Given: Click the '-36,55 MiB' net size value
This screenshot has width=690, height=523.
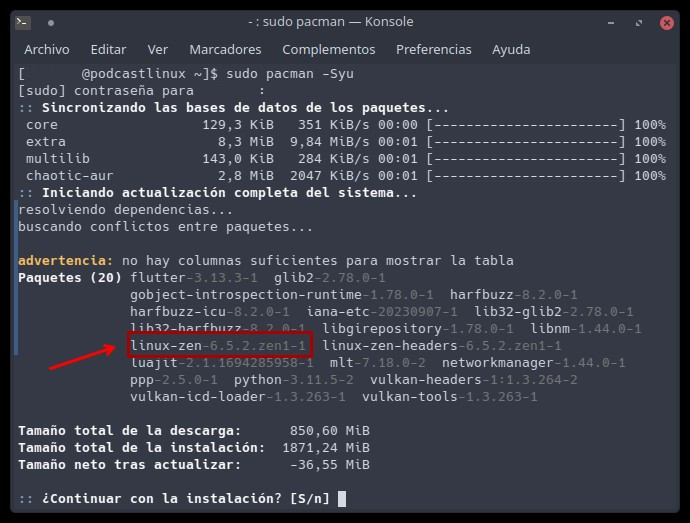Looking at the screenshot, I should (330, 465).
